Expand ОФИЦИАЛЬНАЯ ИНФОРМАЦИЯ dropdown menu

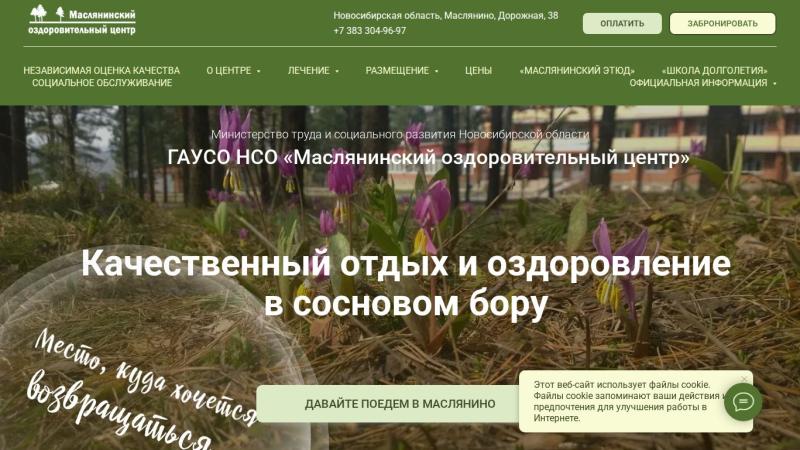pyautogui.click(x=703, y=83)
